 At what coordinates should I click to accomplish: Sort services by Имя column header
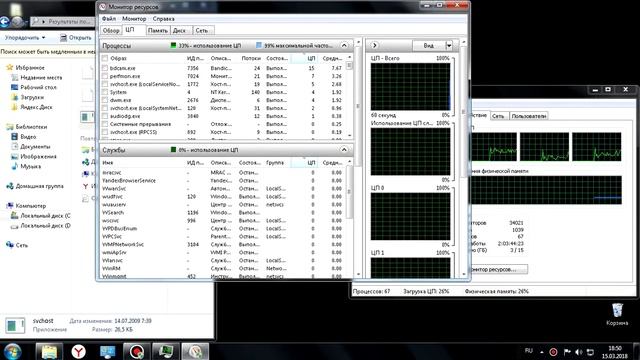point(142,162)
